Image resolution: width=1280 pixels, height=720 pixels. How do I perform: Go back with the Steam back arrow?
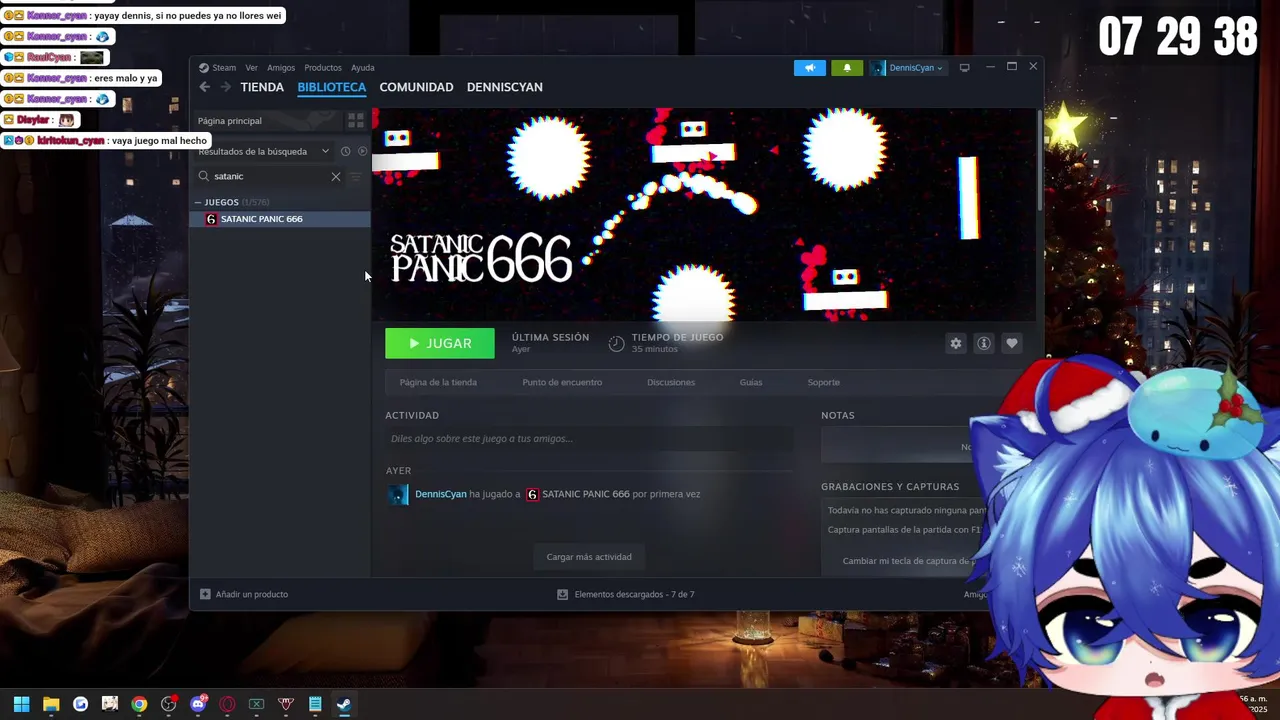point(205,87)
